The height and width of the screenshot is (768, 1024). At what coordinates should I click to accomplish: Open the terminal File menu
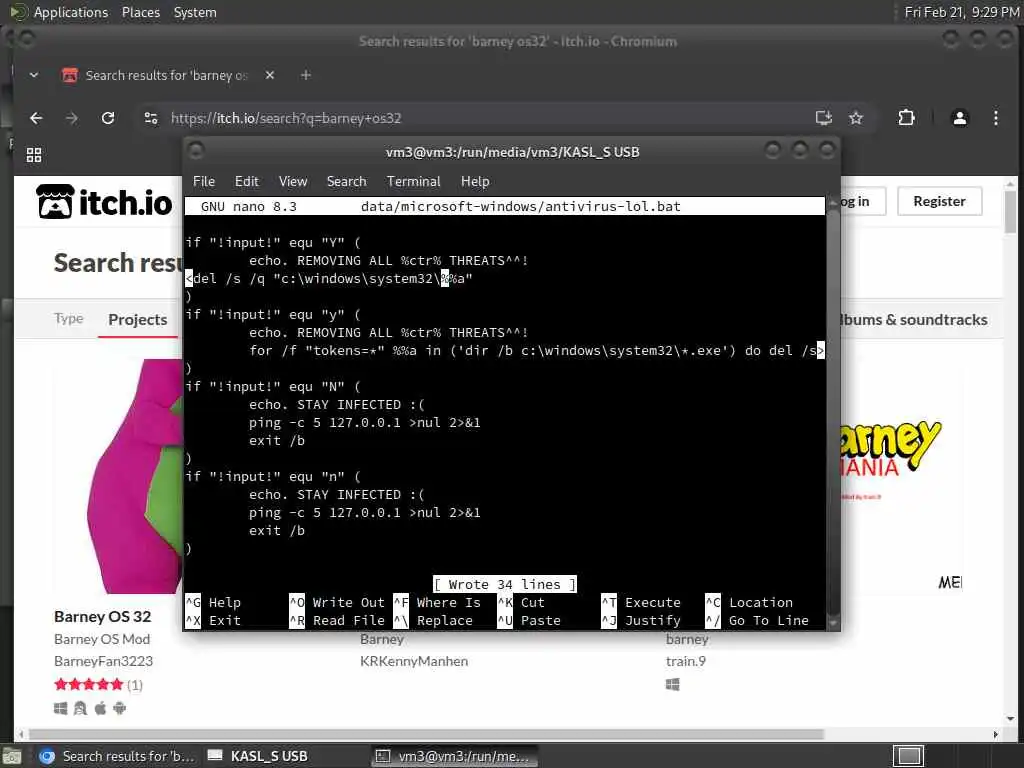click(x=204, y=182)
